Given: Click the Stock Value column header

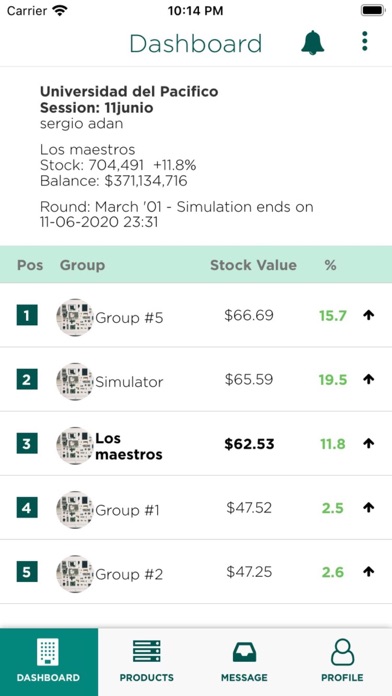Looking at the screenshot, I should coord(253,265).
